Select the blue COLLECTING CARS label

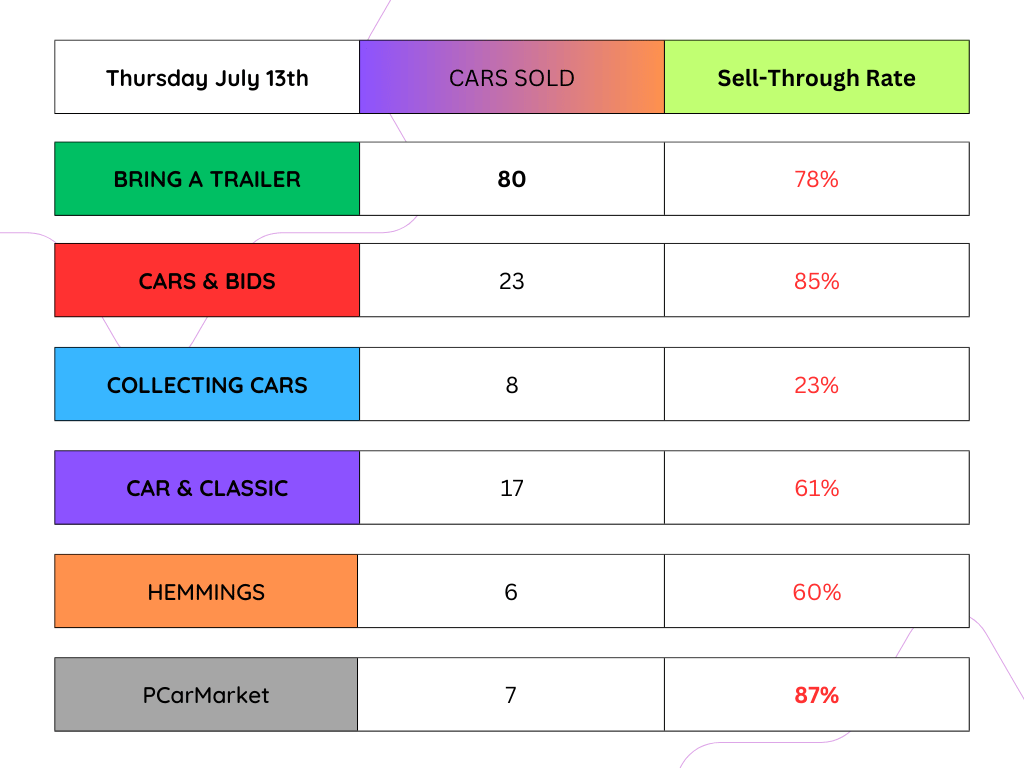[x=207, y=385]
